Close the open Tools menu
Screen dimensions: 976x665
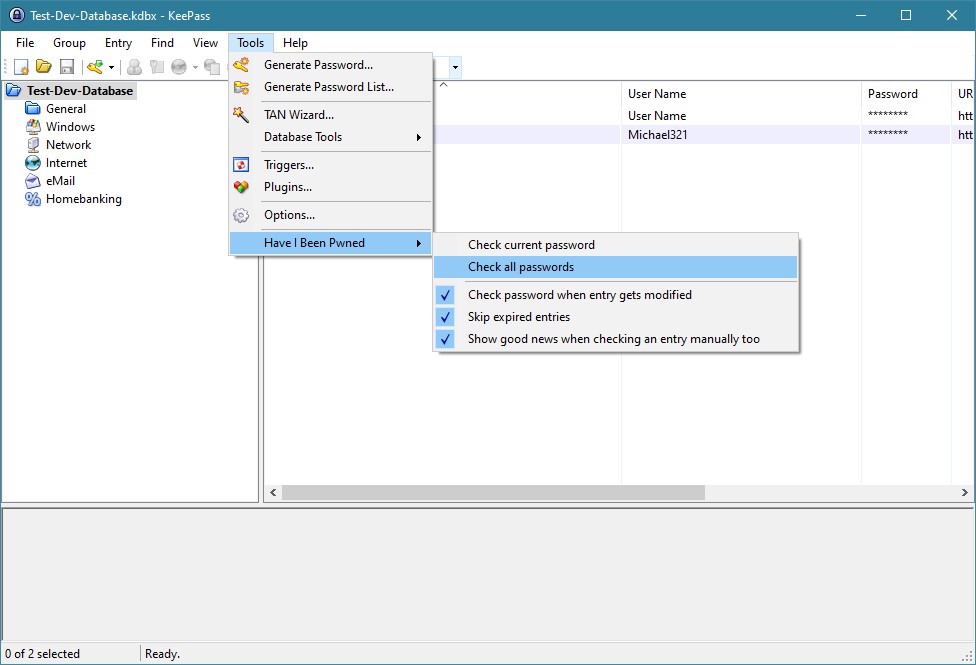coord(250,42)
